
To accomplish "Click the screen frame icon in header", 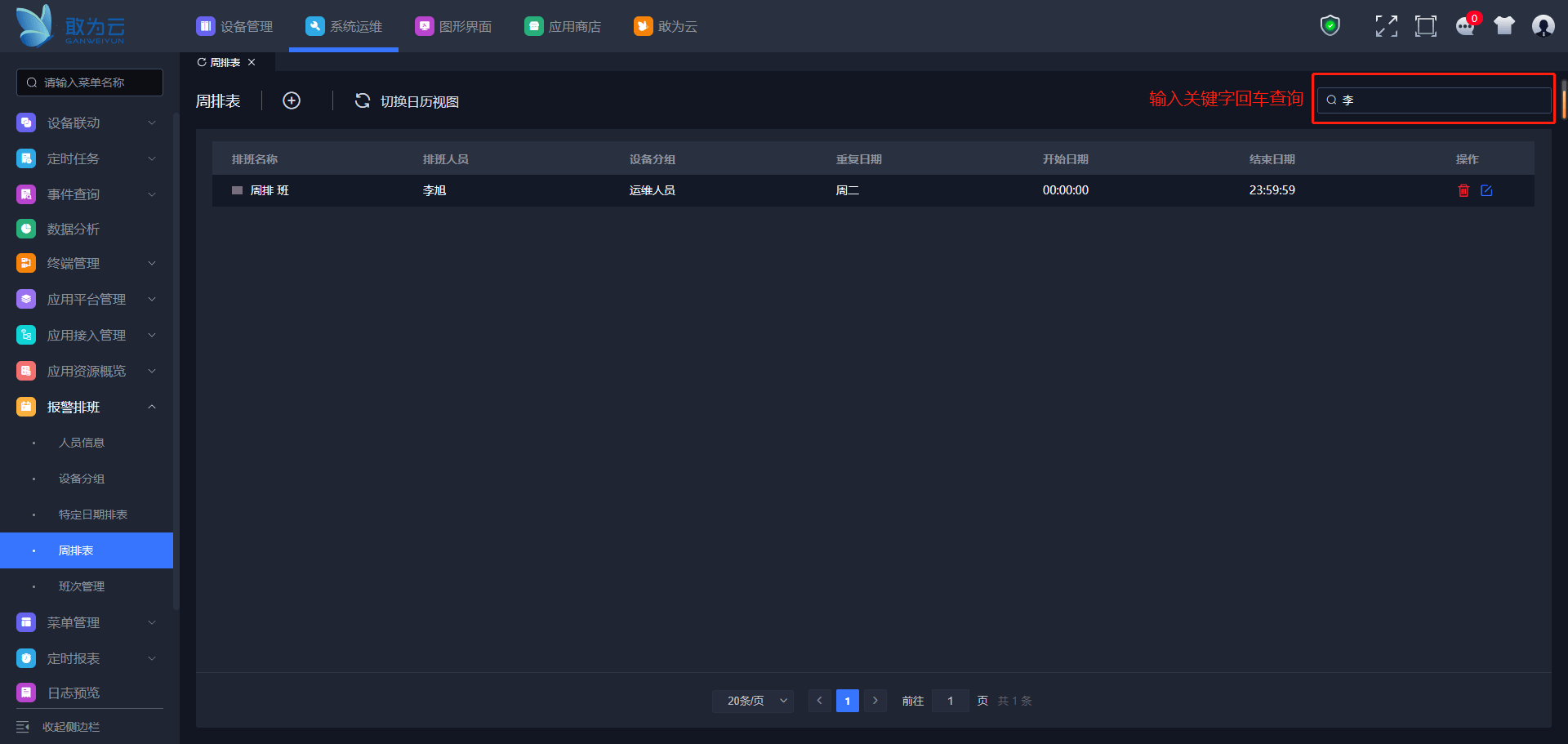I will pos(1426,26).
